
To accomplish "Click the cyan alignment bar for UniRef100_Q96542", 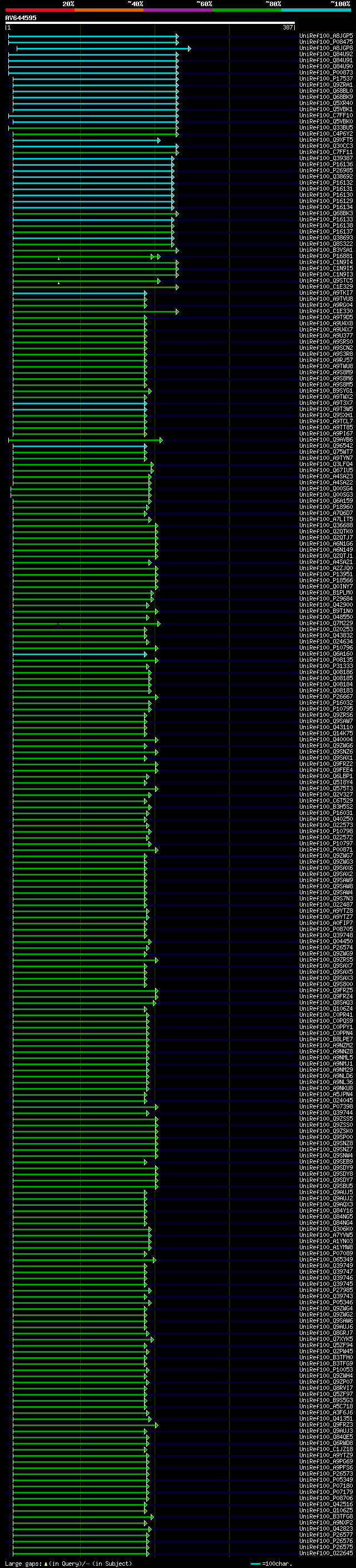I will pyautogui.click(x=79, y=446).
